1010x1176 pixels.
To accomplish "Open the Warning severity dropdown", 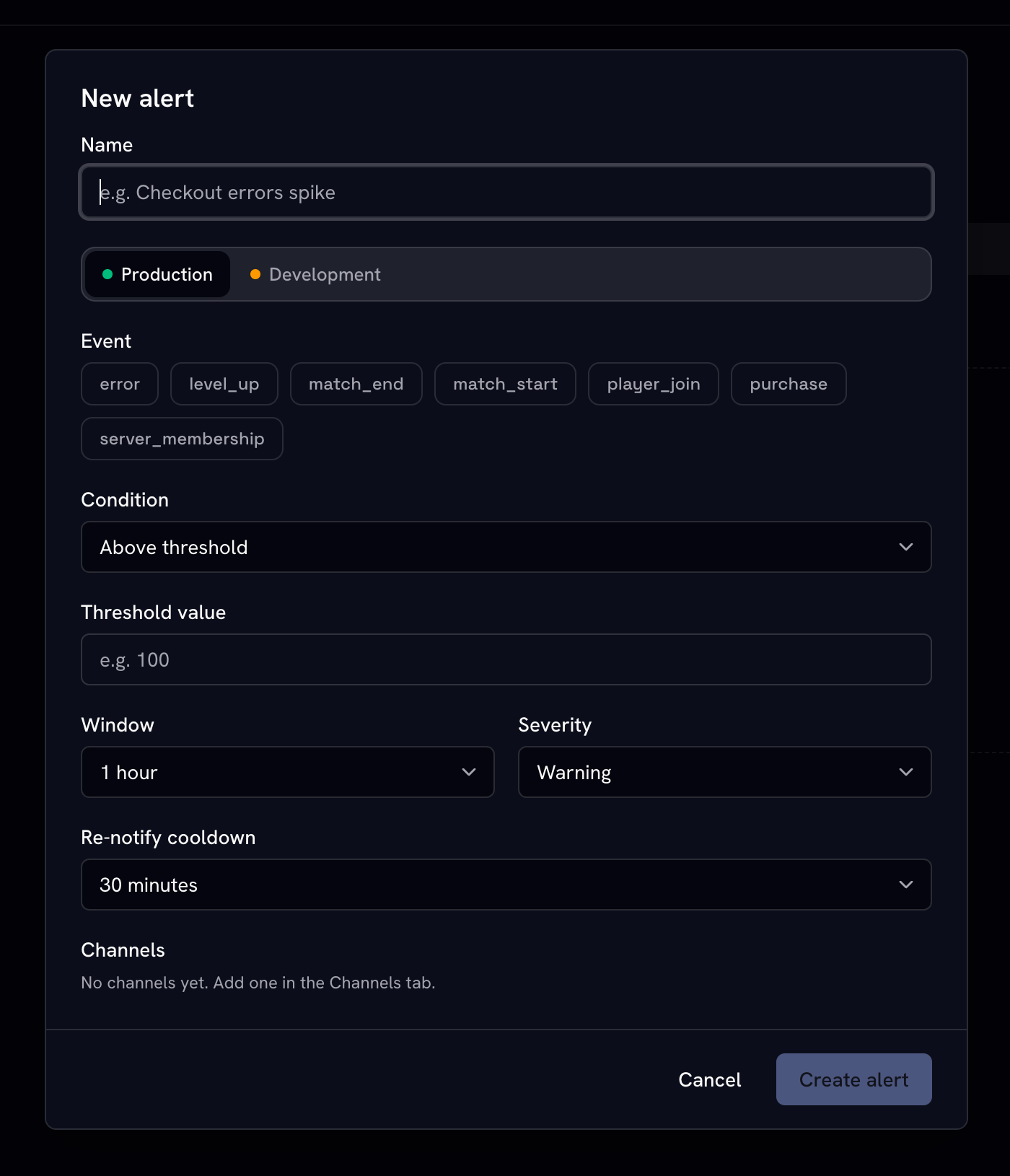I will (x=725, y=772).
